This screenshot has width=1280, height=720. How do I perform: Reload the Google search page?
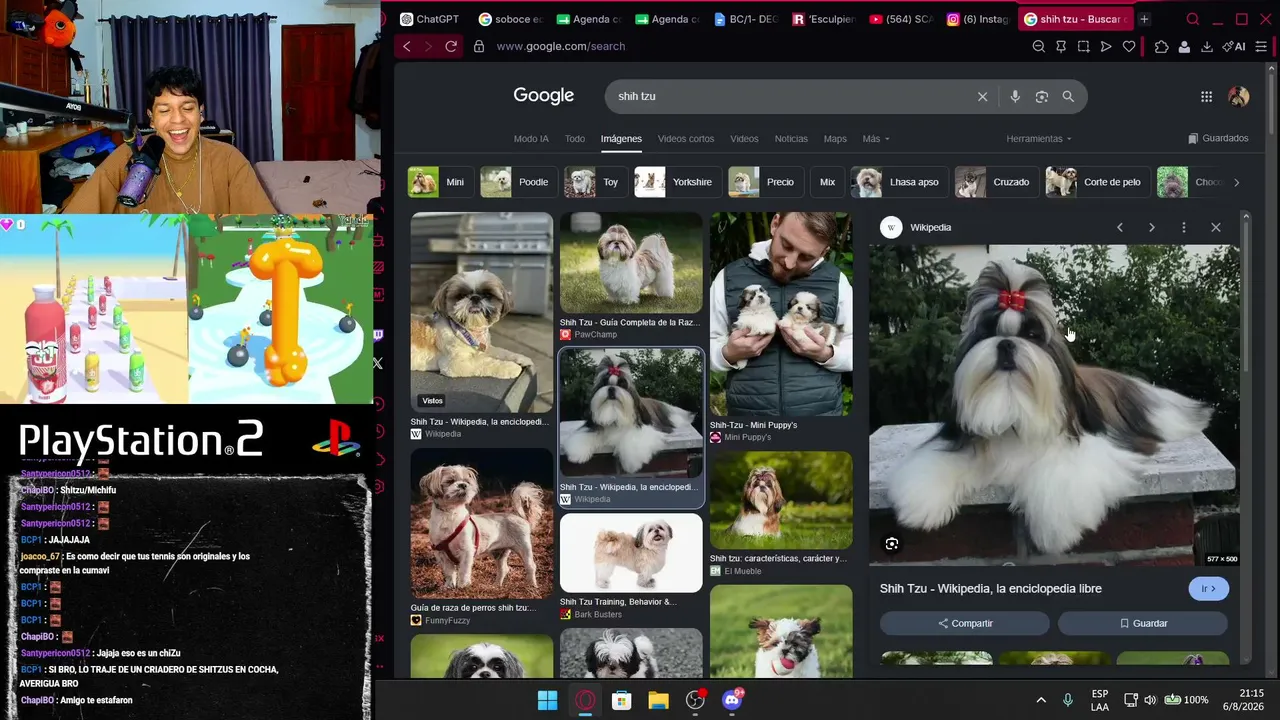[451, 46]
